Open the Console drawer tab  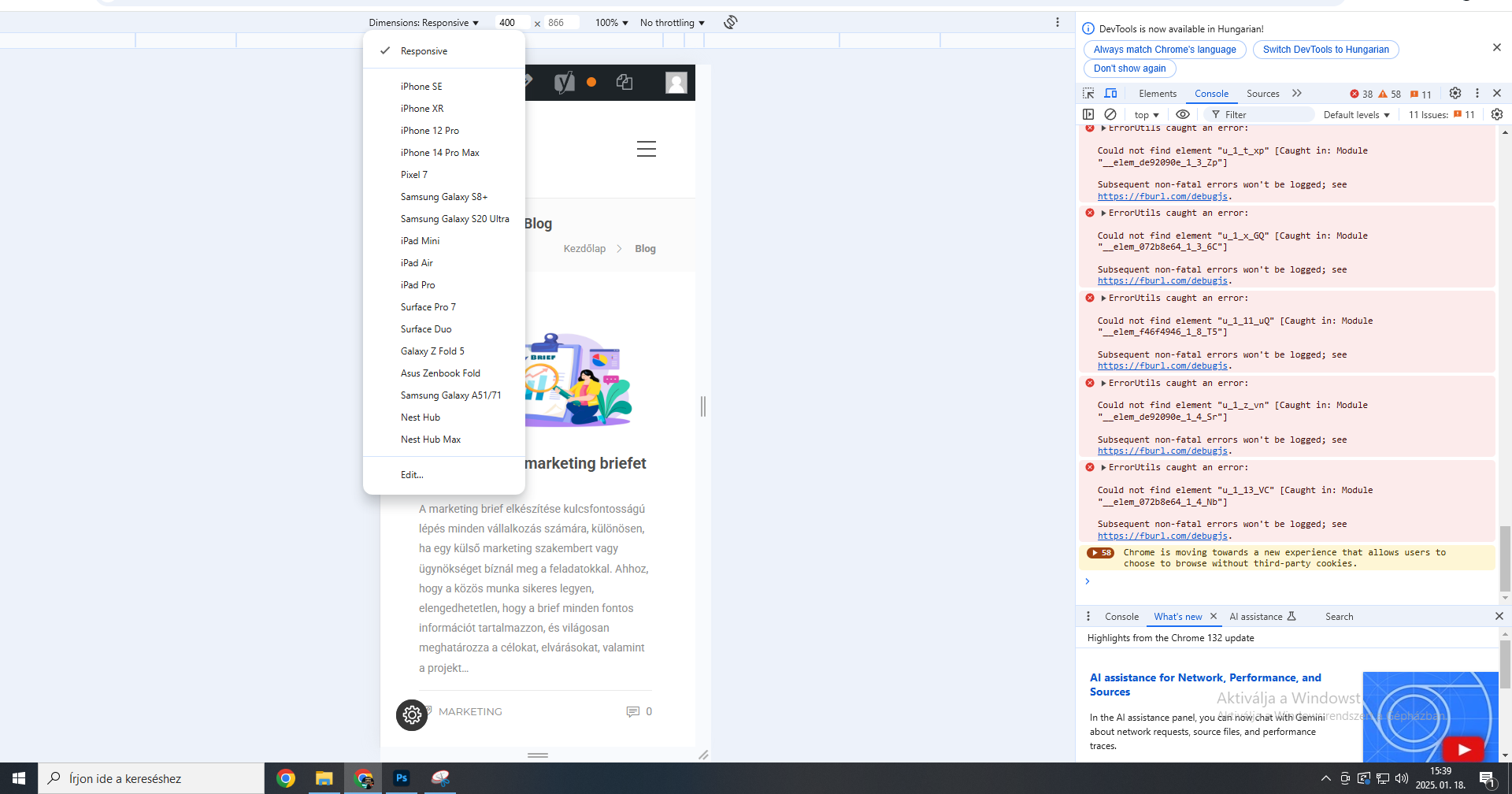1121,617
